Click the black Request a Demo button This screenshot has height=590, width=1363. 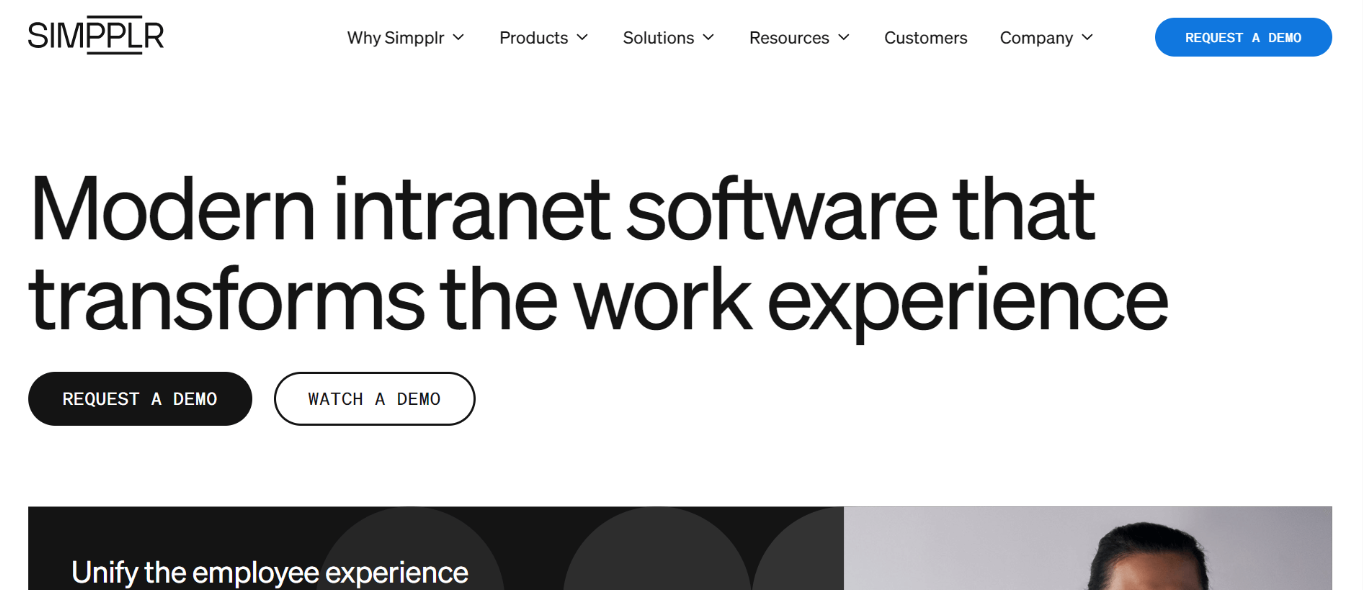[x=140, y=399]
